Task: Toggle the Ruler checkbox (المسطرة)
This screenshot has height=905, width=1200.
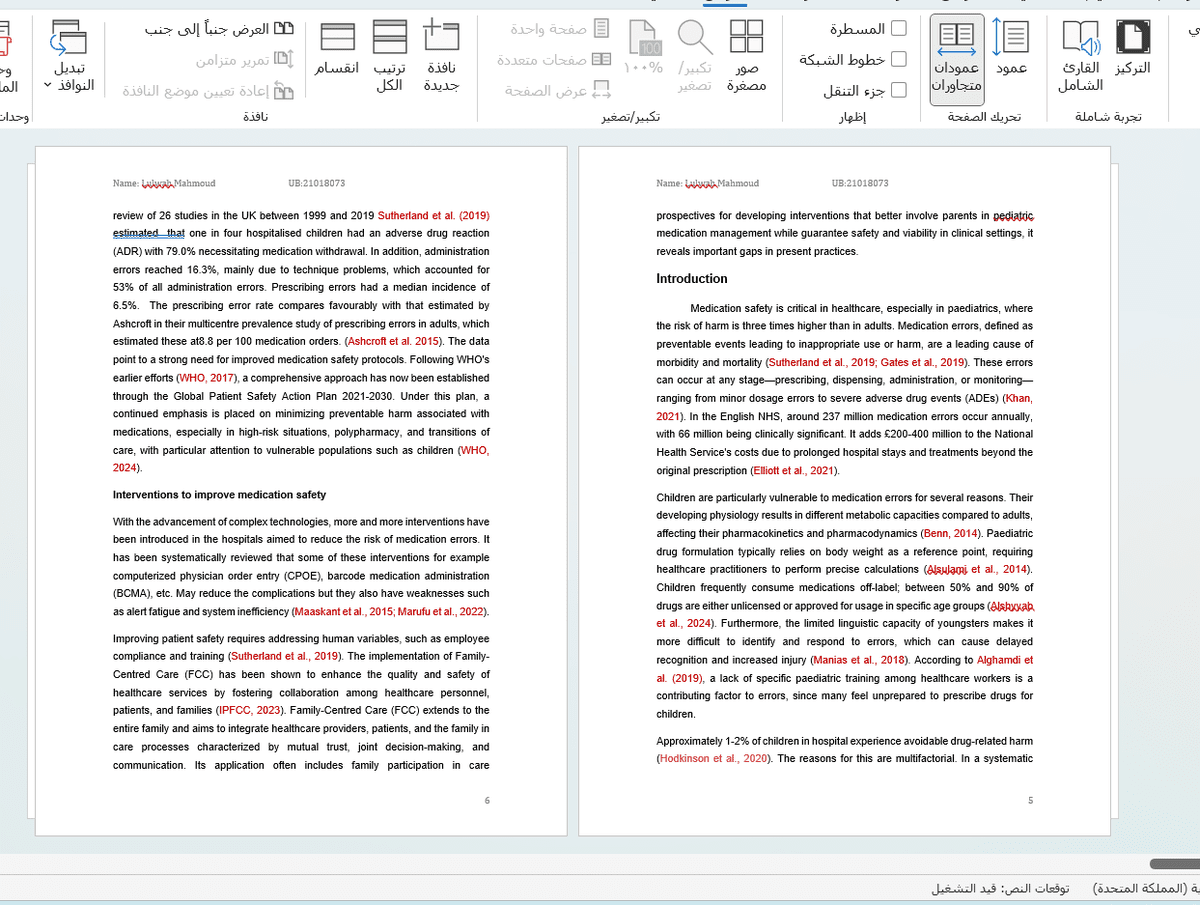Action: [898, 29]
